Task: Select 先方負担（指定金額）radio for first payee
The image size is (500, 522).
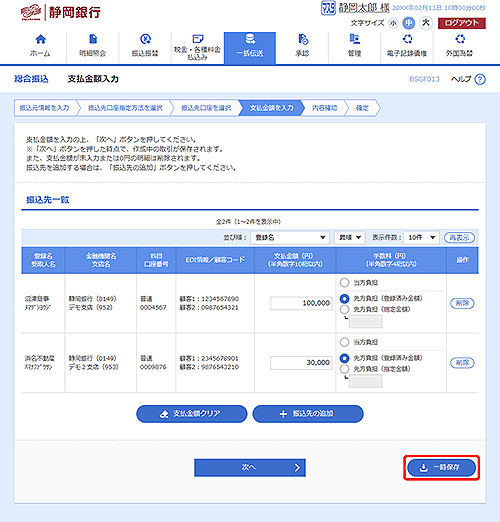Action: [344, 309]
